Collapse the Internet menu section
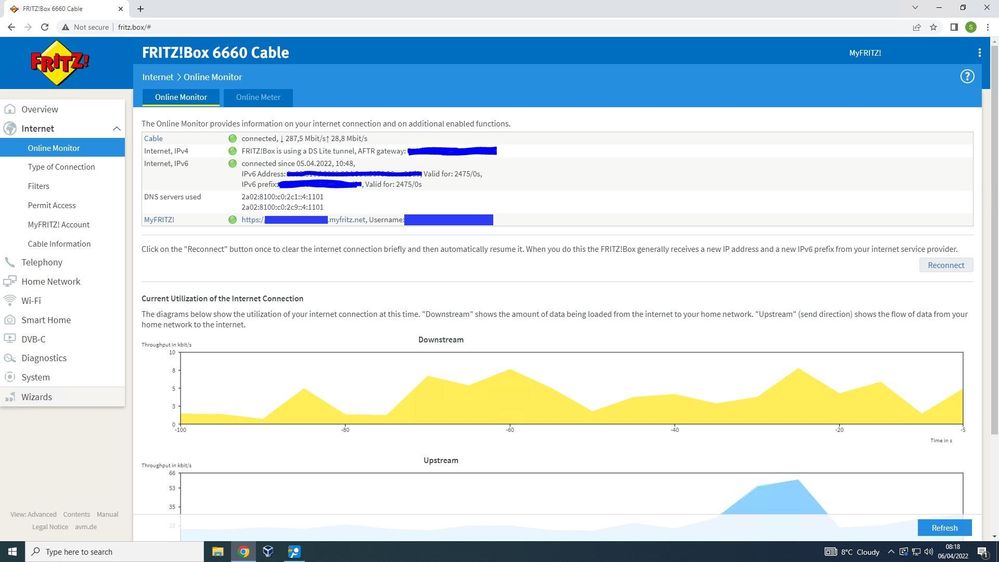 tap(116, 129)
